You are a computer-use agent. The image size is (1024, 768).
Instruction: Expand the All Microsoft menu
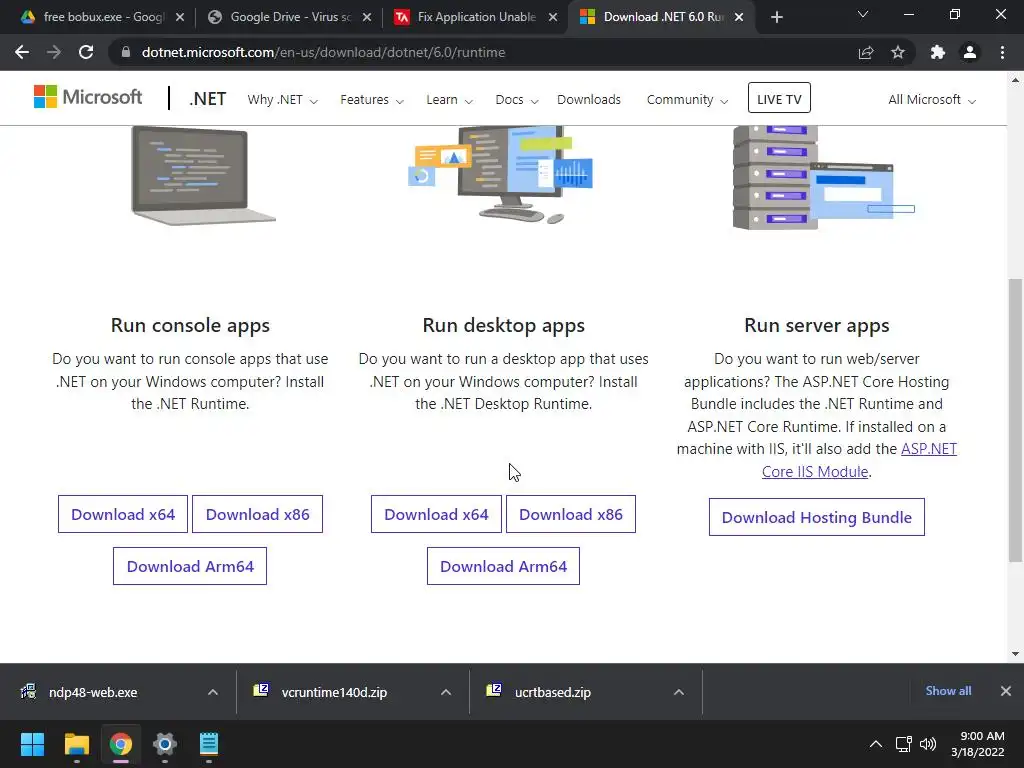coord(932,100)
